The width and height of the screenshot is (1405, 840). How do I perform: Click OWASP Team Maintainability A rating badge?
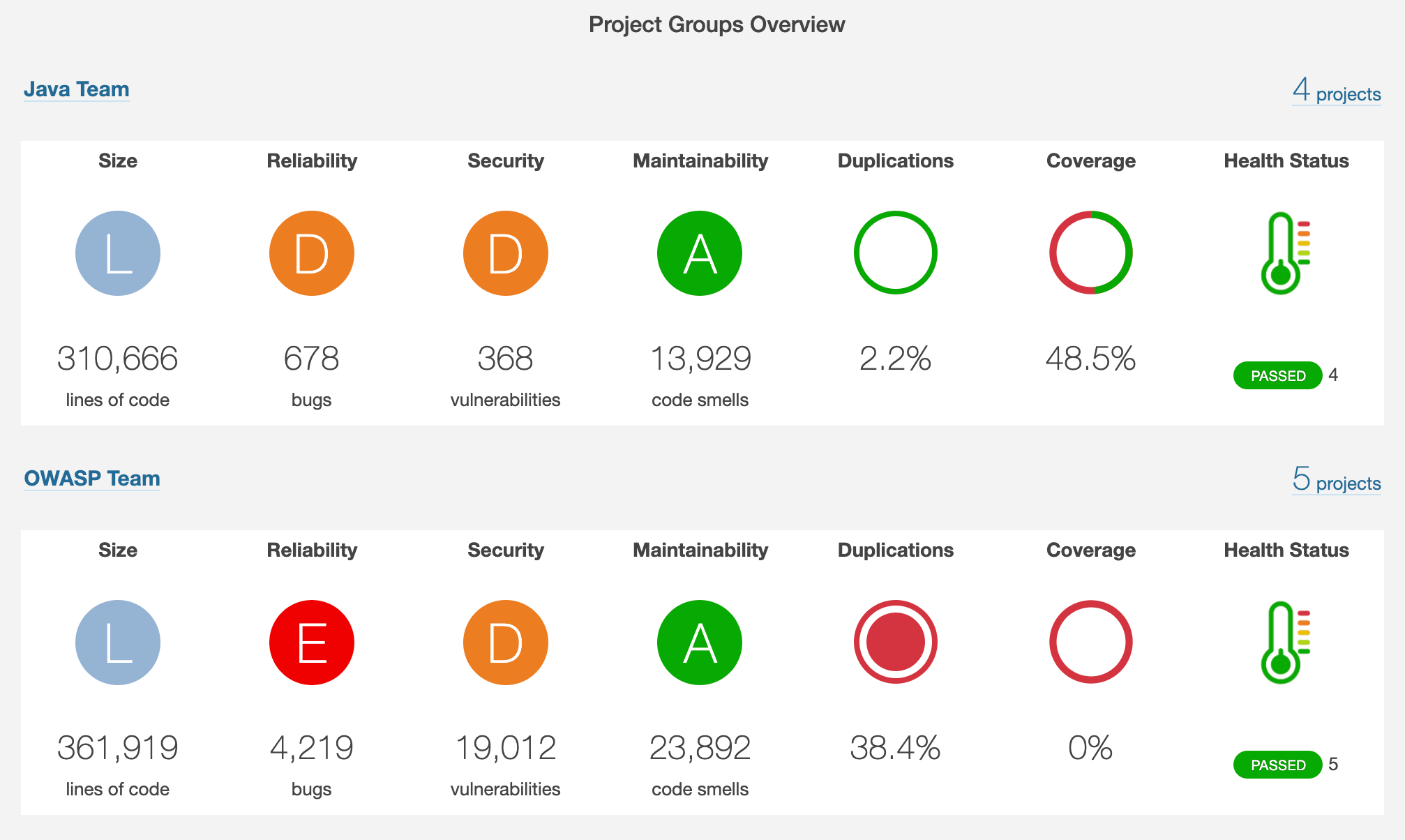coord(700,643)
